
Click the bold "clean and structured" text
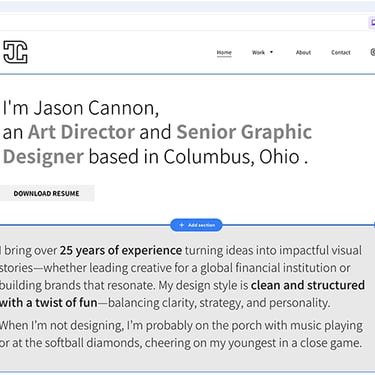308,285
